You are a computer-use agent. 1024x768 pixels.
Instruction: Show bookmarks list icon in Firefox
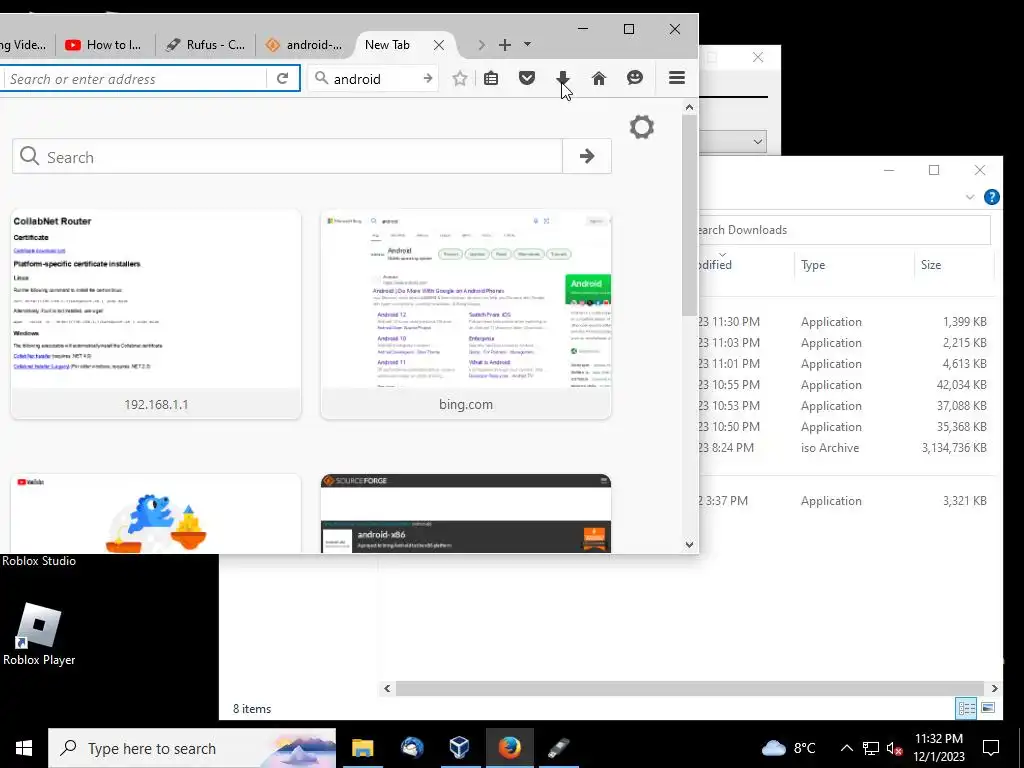[x=491, y=78]
